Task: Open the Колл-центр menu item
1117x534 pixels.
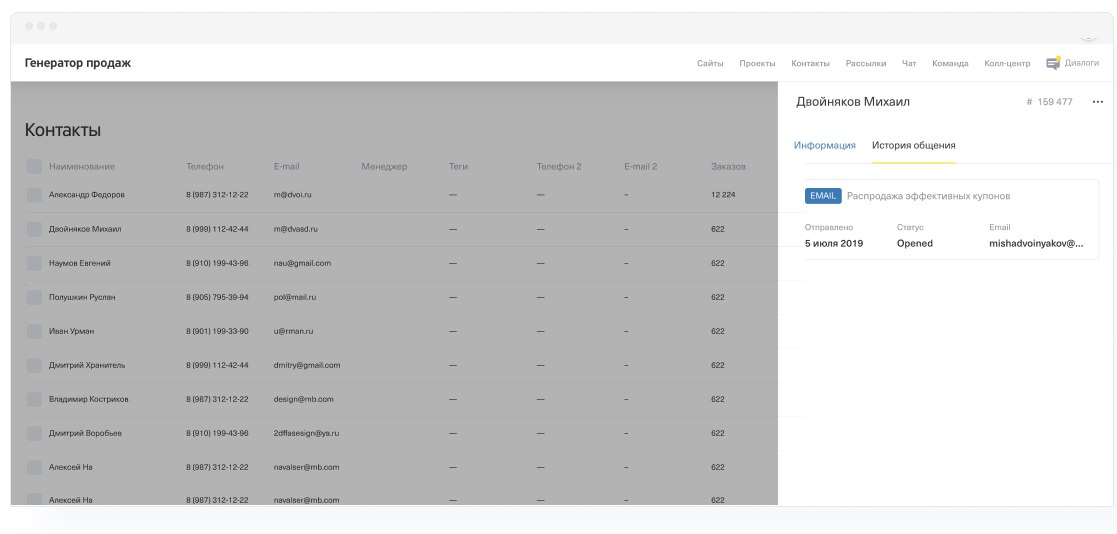Action: pyautogui.click(x=1007, y=63)
